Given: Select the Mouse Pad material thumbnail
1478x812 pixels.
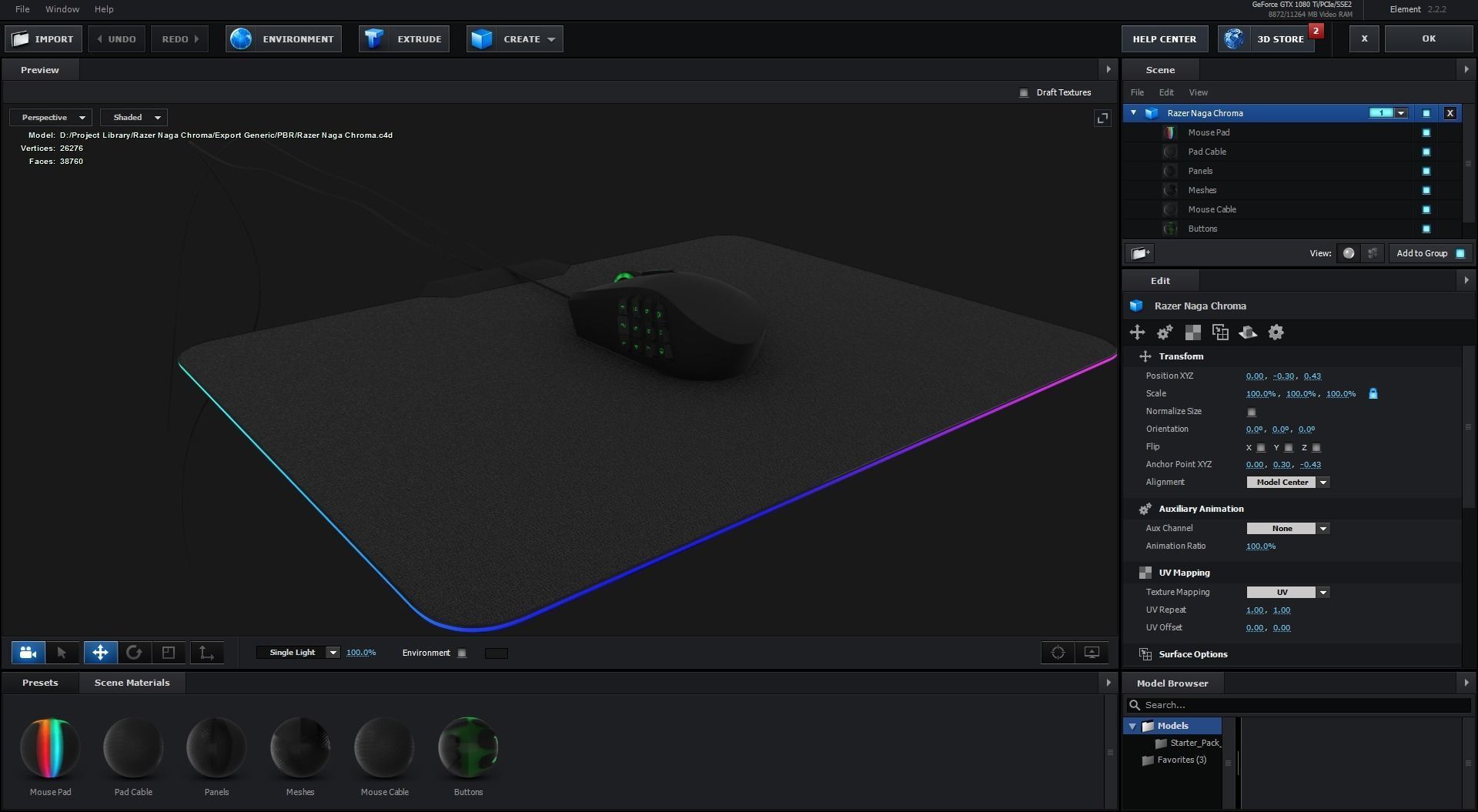Looking at the screenshot, I should pyautogui.click(x=50, y=747).
